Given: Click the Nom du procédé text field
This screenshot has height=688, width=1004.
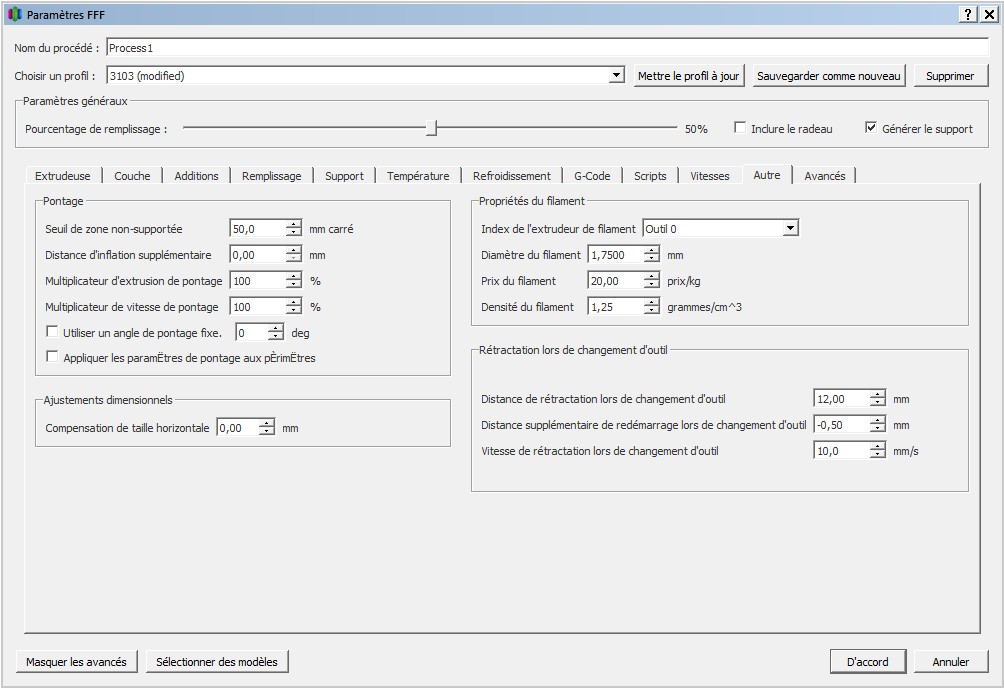Looking at the screenshot, I should pyautogui.click(x=546, y=47).
